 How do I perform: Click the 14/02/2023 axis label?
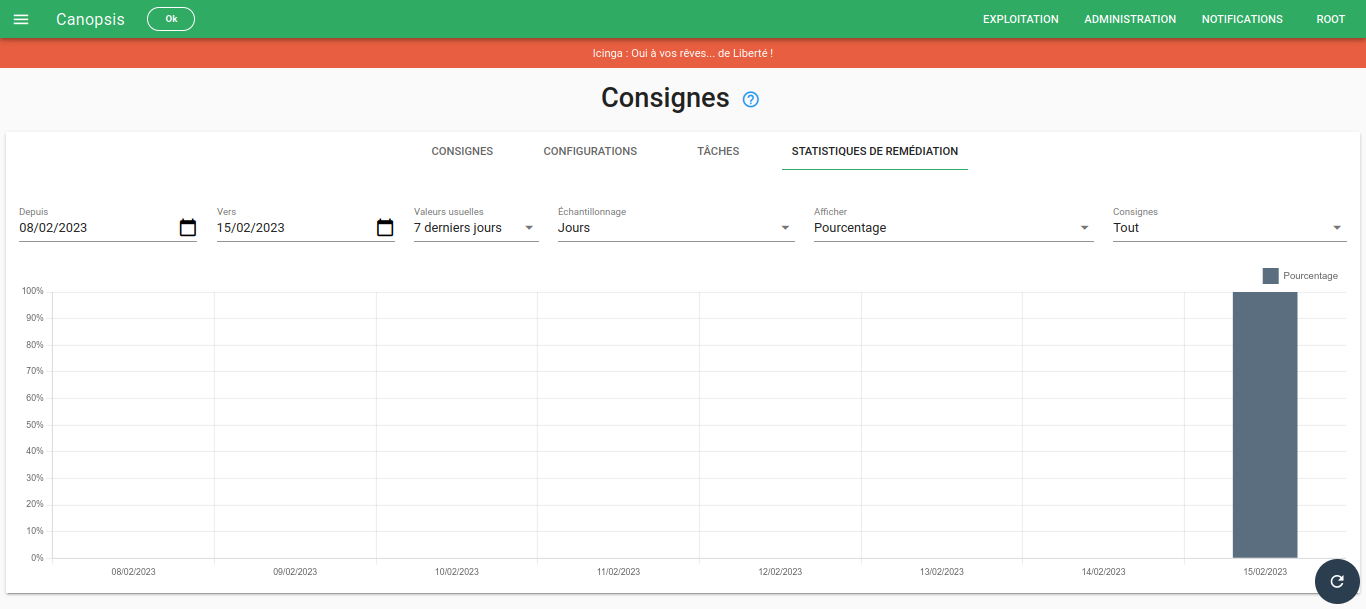(1103, 572)
